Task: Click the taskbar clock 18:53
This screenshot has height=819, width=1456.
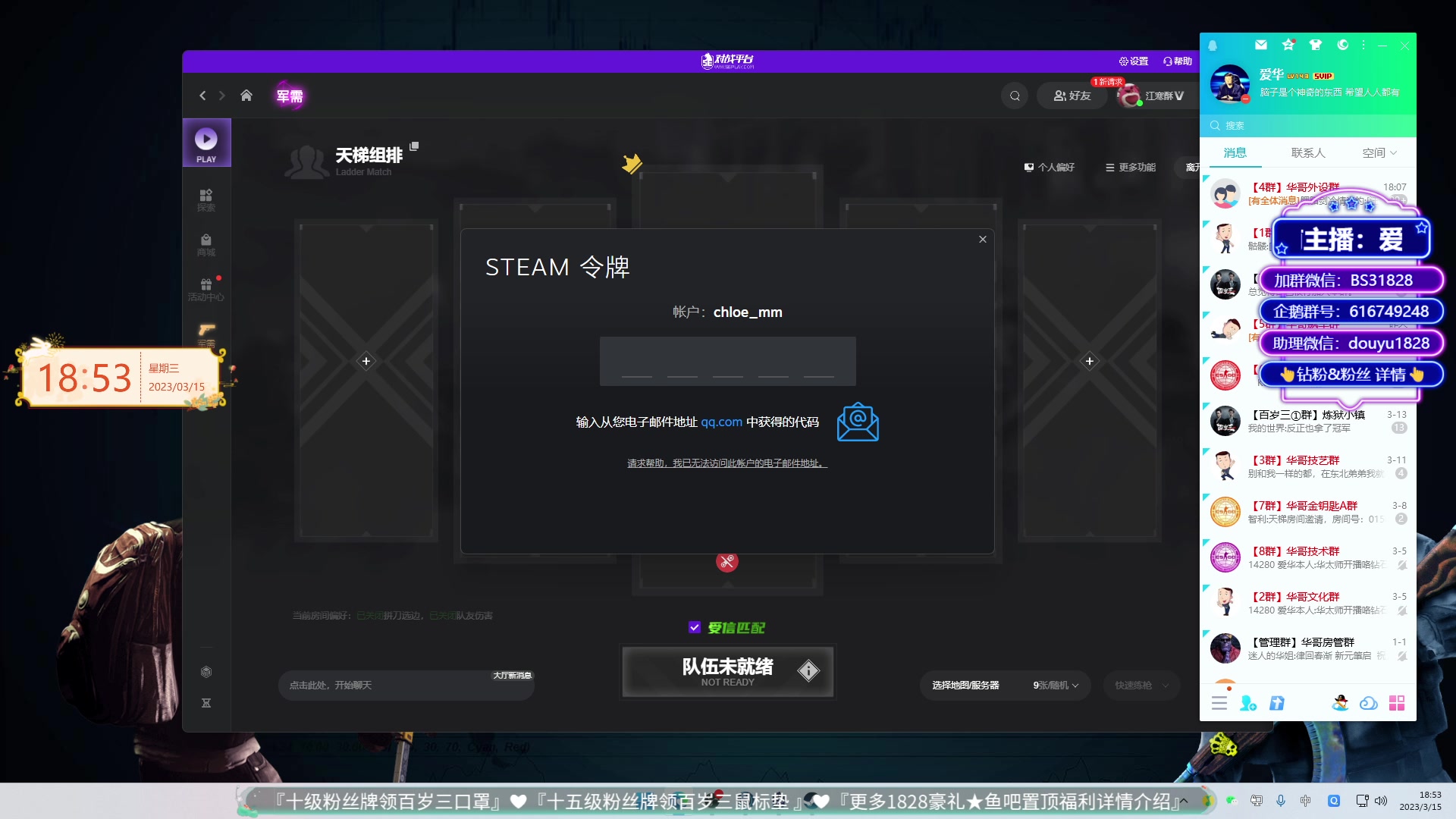Action: (1420, 801)
